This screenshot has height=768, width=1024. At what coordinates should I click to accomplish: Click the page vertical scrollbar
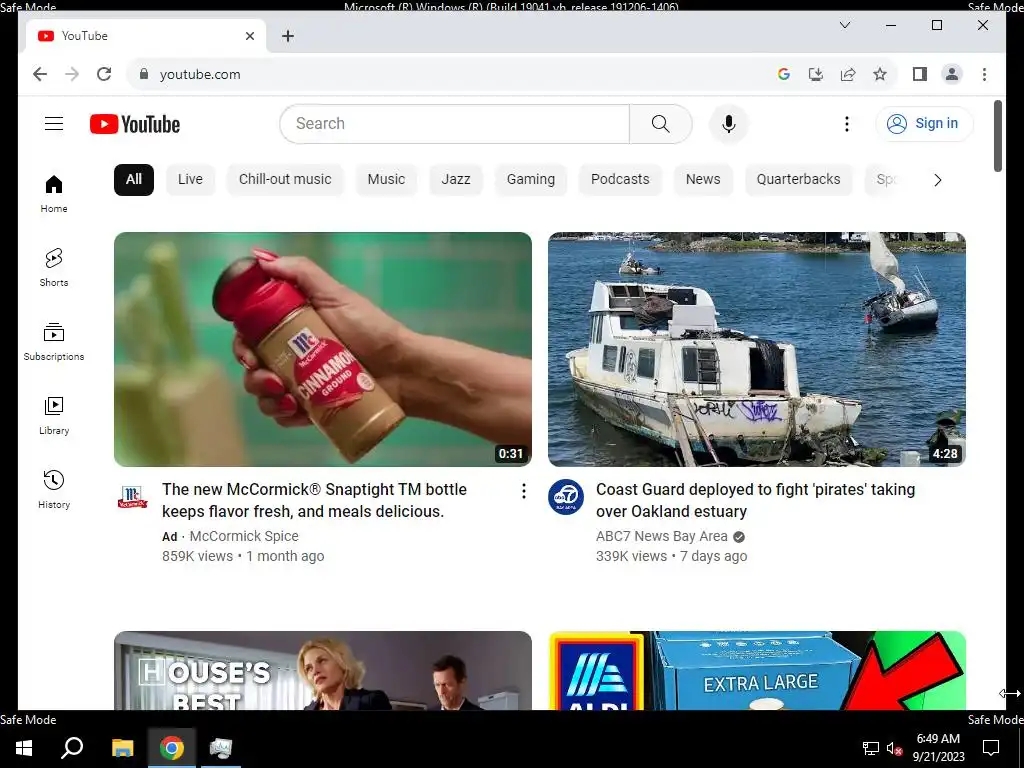pos(997,136)
